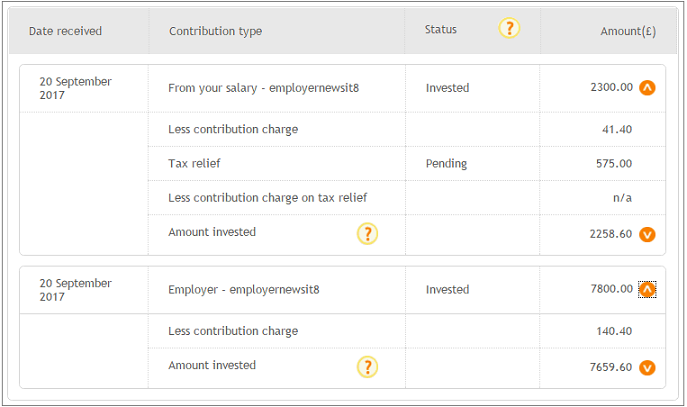Viewport: 687px width, 407px height.
Task: Click the 2300.00 amount value
Action: click(x=612, y=87)
